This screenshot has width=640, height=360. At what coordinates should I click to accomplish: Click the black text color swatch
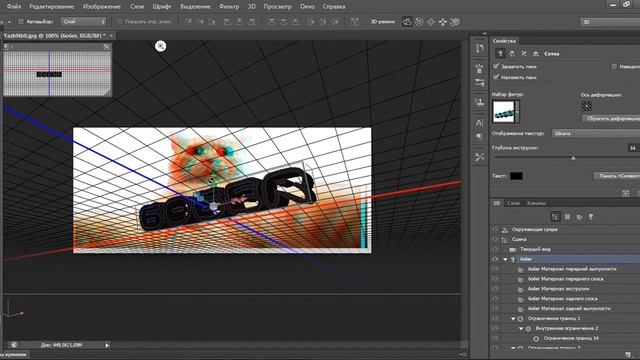click(516, 176)
